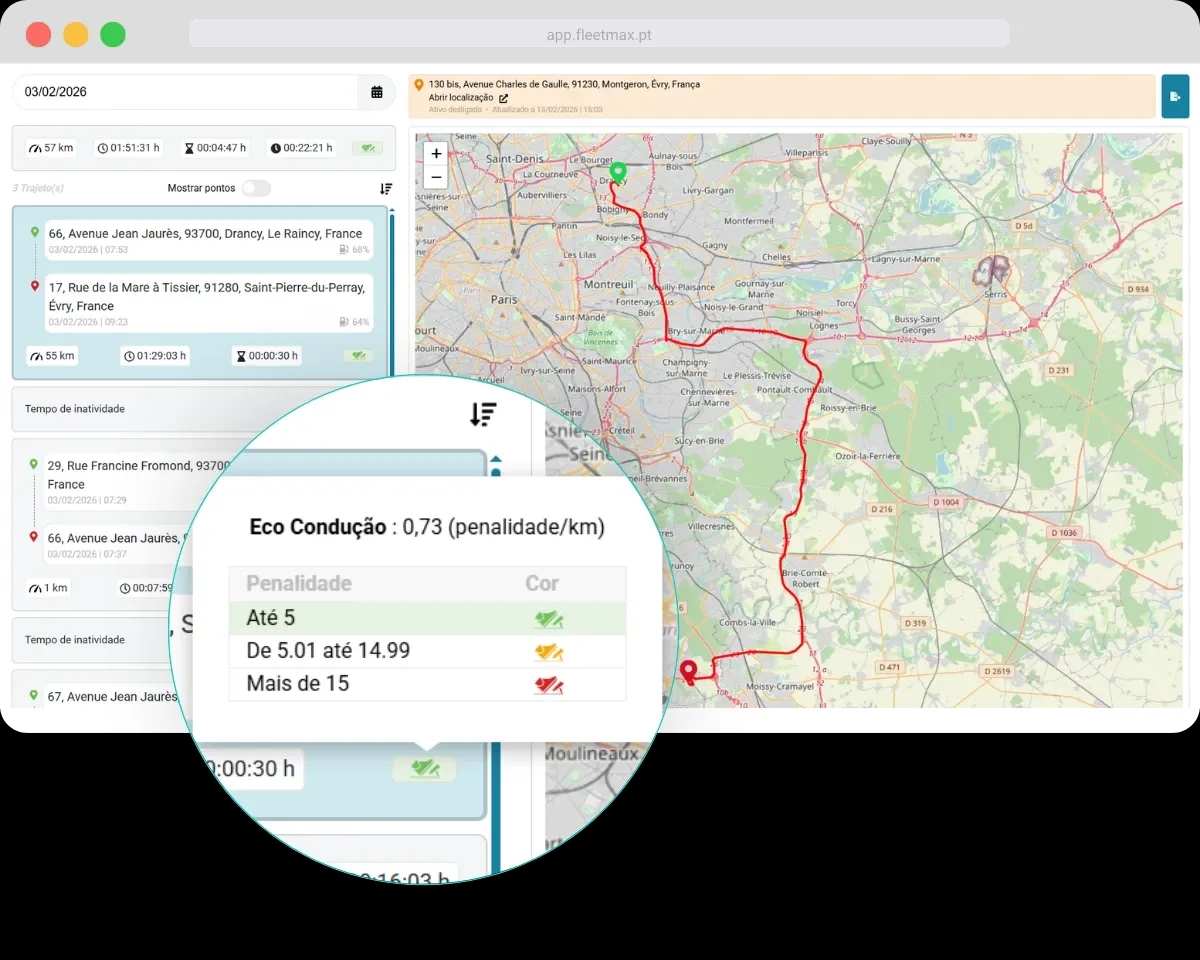Click the 00:00:30 h trip idle badge

(x=266, y=356)
